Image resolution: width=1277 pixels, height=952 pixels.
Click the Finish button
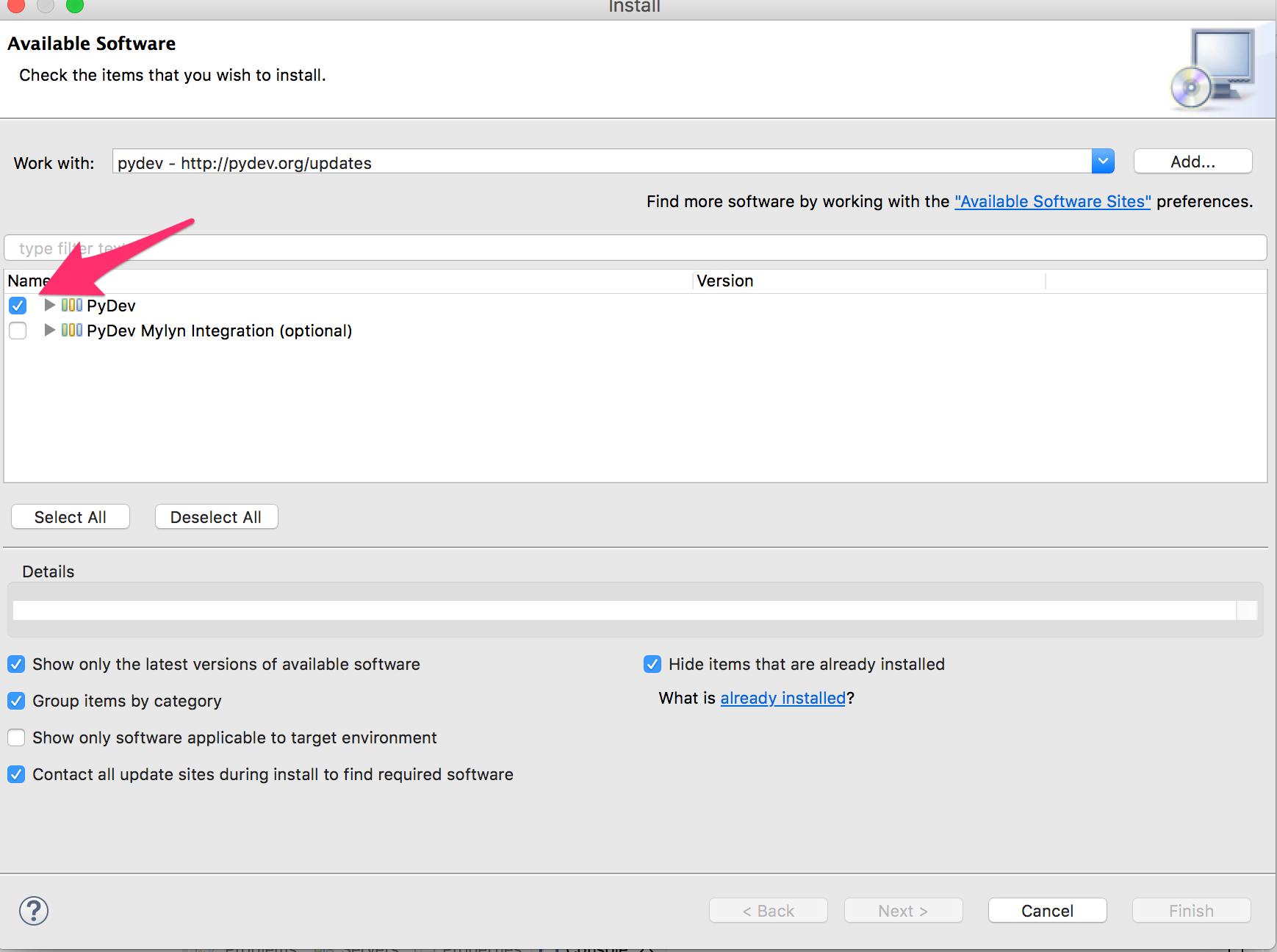(1191, 911)
